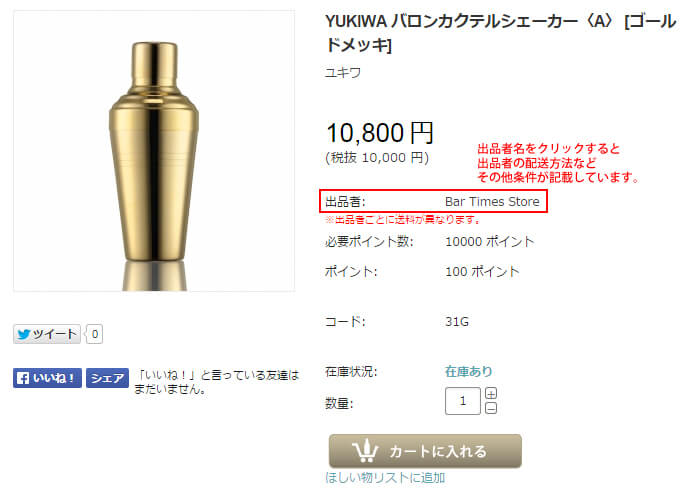This screenshot has width=689, height=490.
Task: Decrease quantity with the minus stepper
Action: pyautogui.click(x=491, y=408)
